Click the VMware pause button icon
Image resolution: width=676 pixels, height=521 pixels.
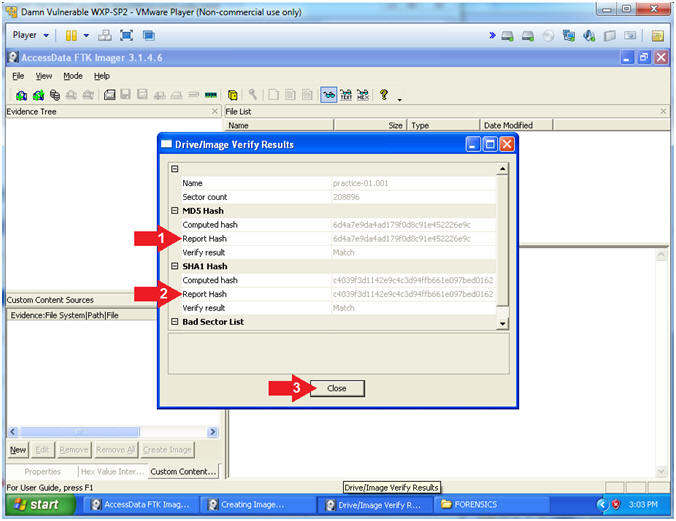71,35
